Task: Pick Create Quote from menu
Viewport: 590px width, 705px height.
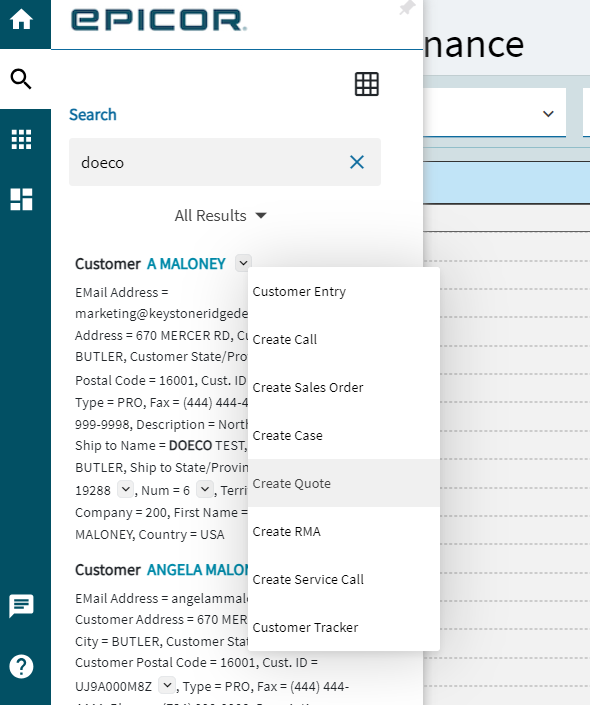Action: tap(344, 483)
